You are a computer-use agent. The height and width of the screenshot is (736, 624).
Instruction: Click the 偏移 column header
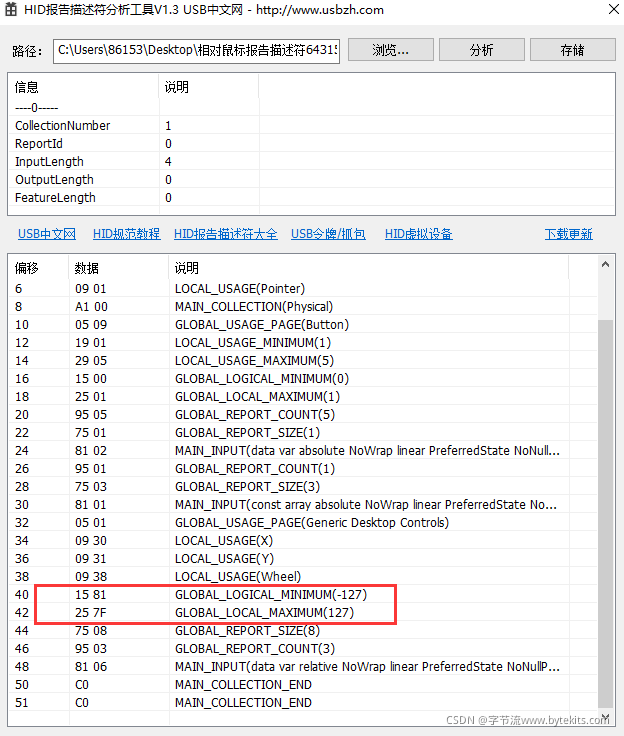(39, 268)
